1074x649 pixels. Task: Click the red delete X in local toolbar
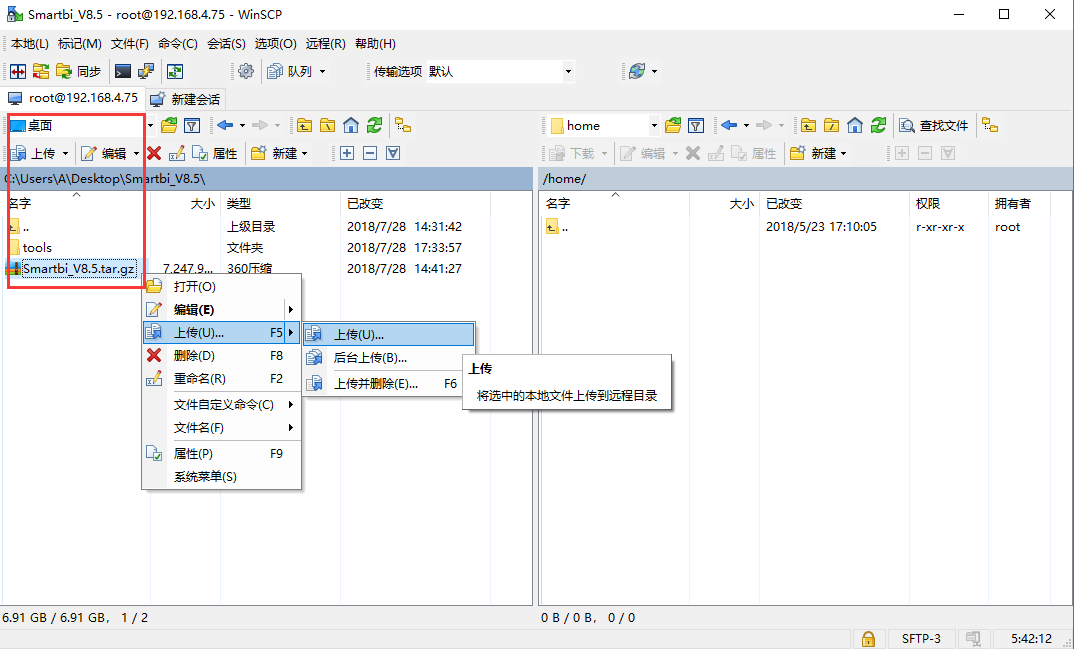154,153
